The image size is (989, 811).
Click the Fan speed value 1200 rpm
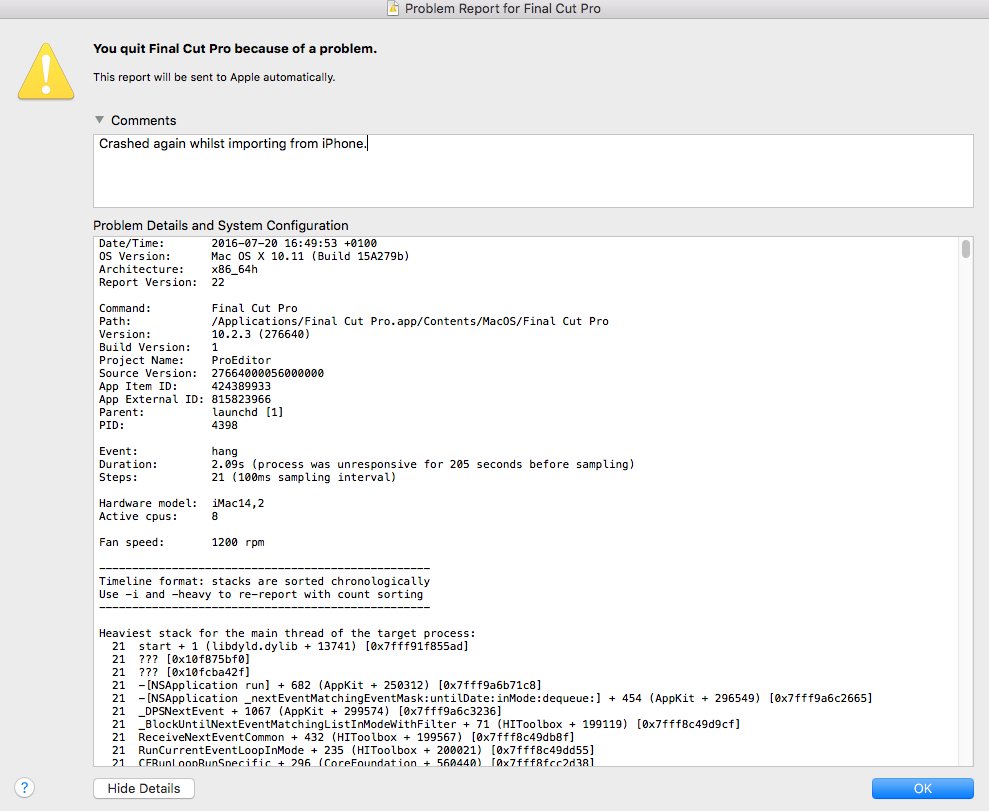pyautogui.click(x=238, y=542)
